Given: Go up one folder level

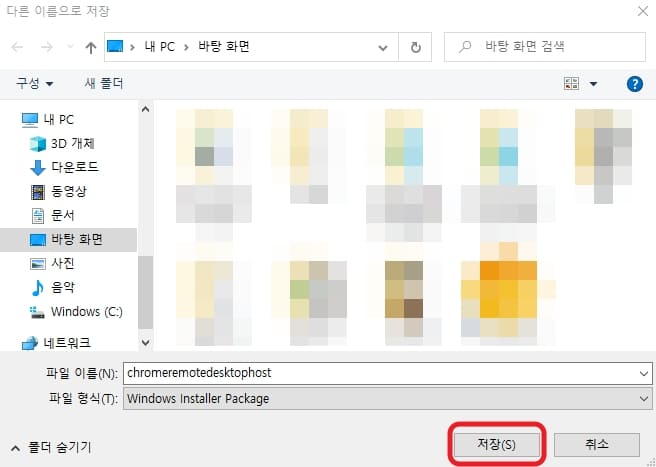Looking at the screenshot, I should click(90, 47).
